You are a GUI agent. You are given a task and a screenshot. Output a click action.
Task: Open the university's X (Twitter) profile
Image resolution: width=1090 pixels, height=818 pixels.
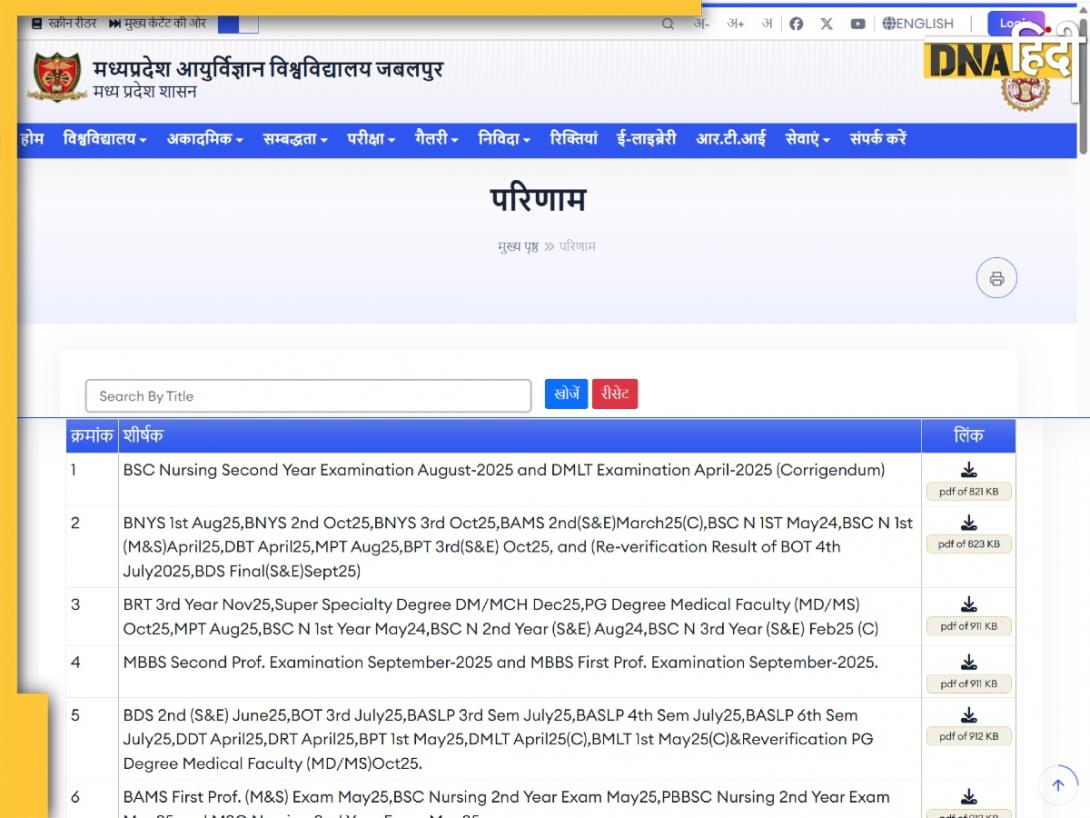tap(826, 23)
